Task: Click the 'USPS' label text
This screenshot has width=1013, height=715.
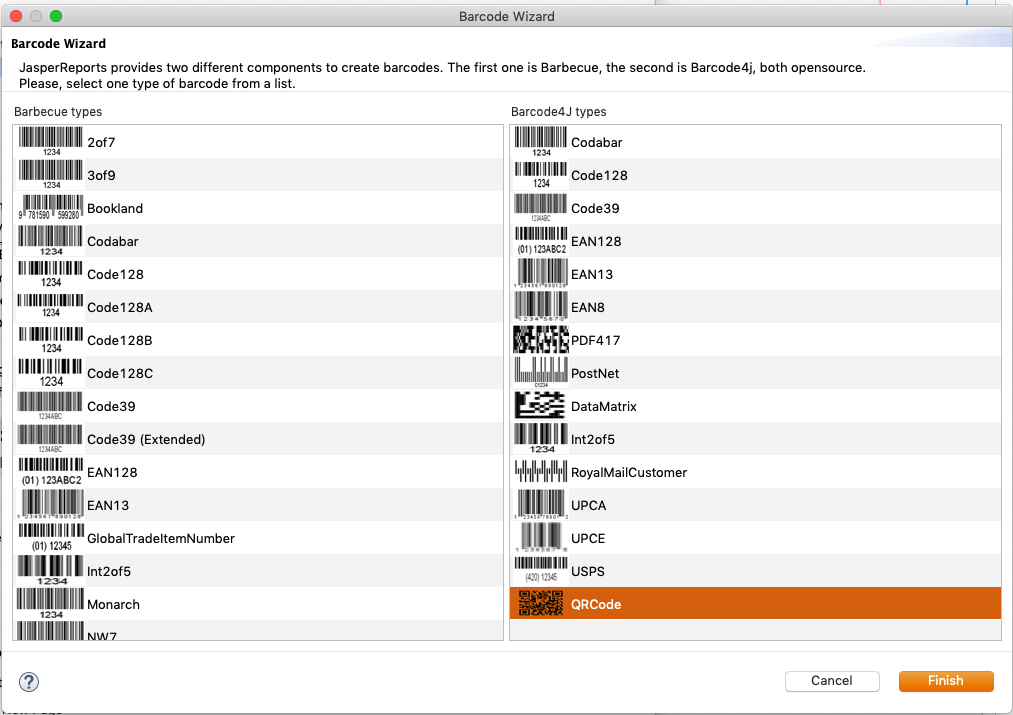Action: pos(588,571)
